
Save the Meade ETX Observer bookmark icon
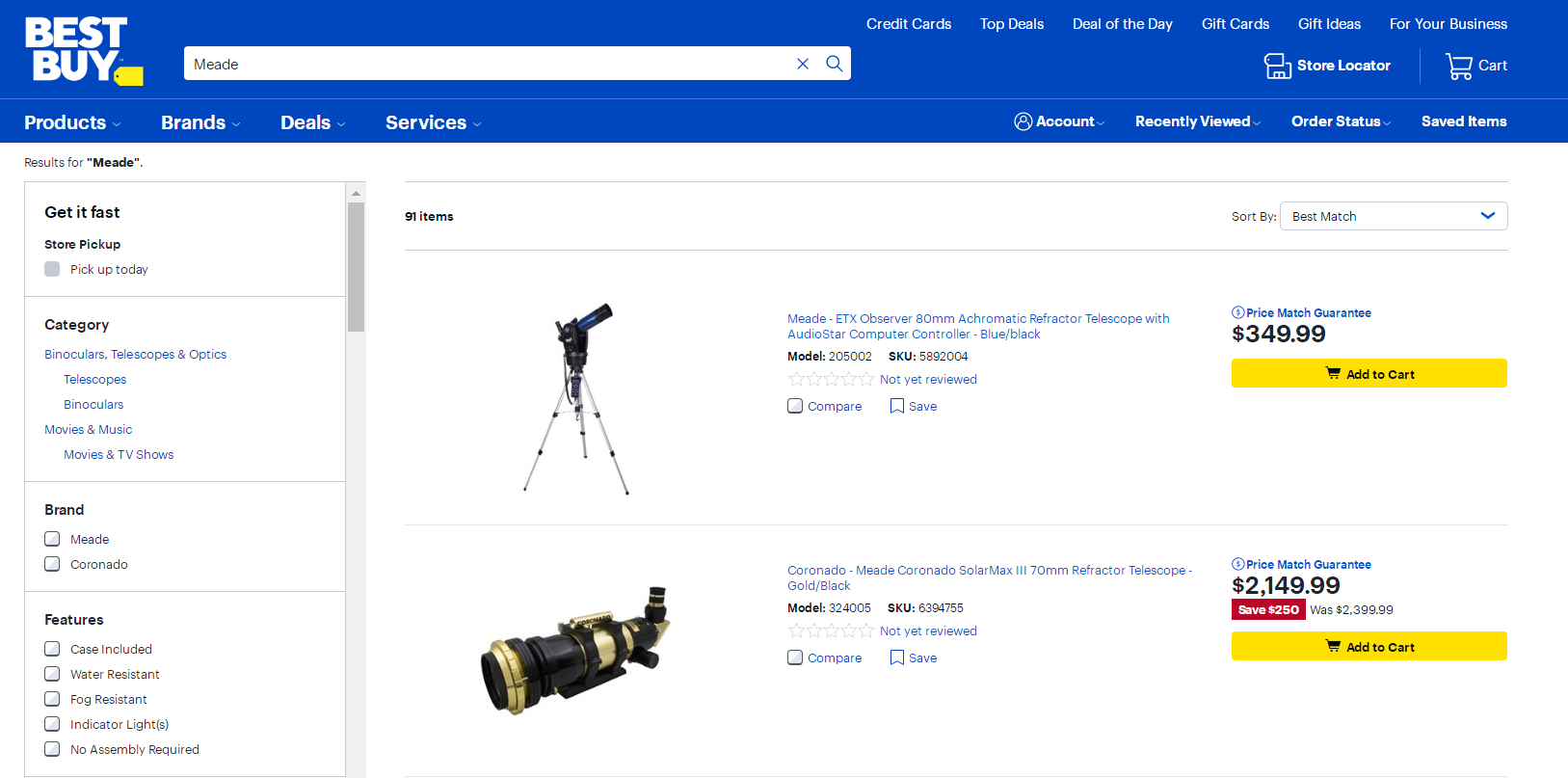coord(897,406)
